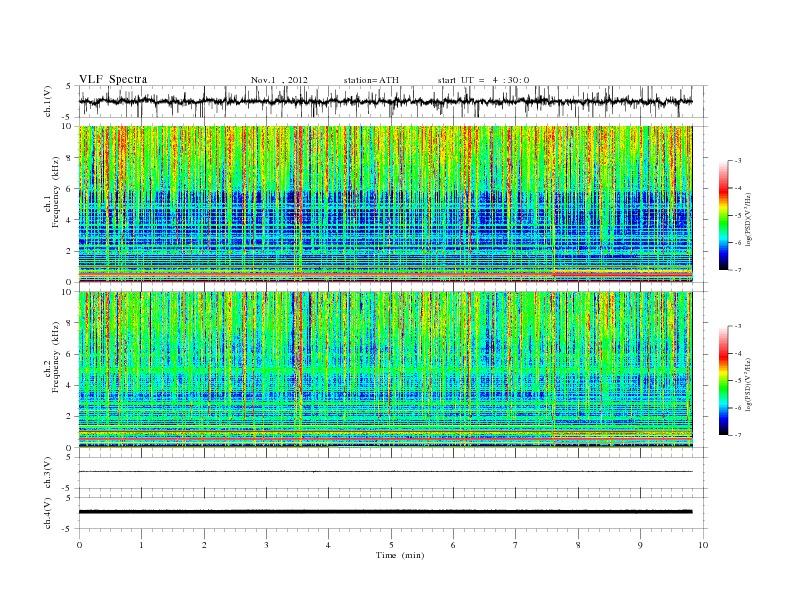Click time axis tick label 0
792x612 pixels.
click(79, 545)
